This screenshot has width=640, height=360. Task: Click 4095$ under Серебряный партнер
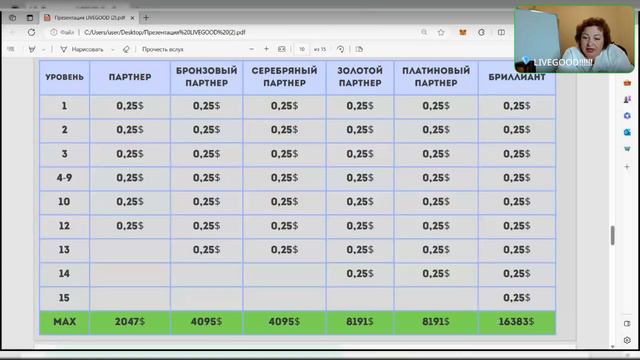point(284,322)
